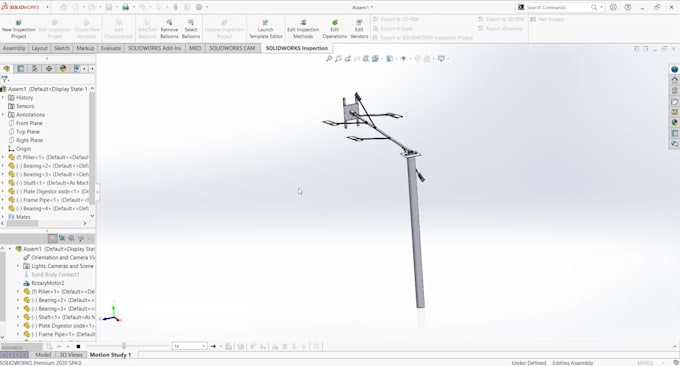Viewport: 680px width, 366px height.
Task: Expand Shaft<1> in the feature tree
Action: (3, 183)
